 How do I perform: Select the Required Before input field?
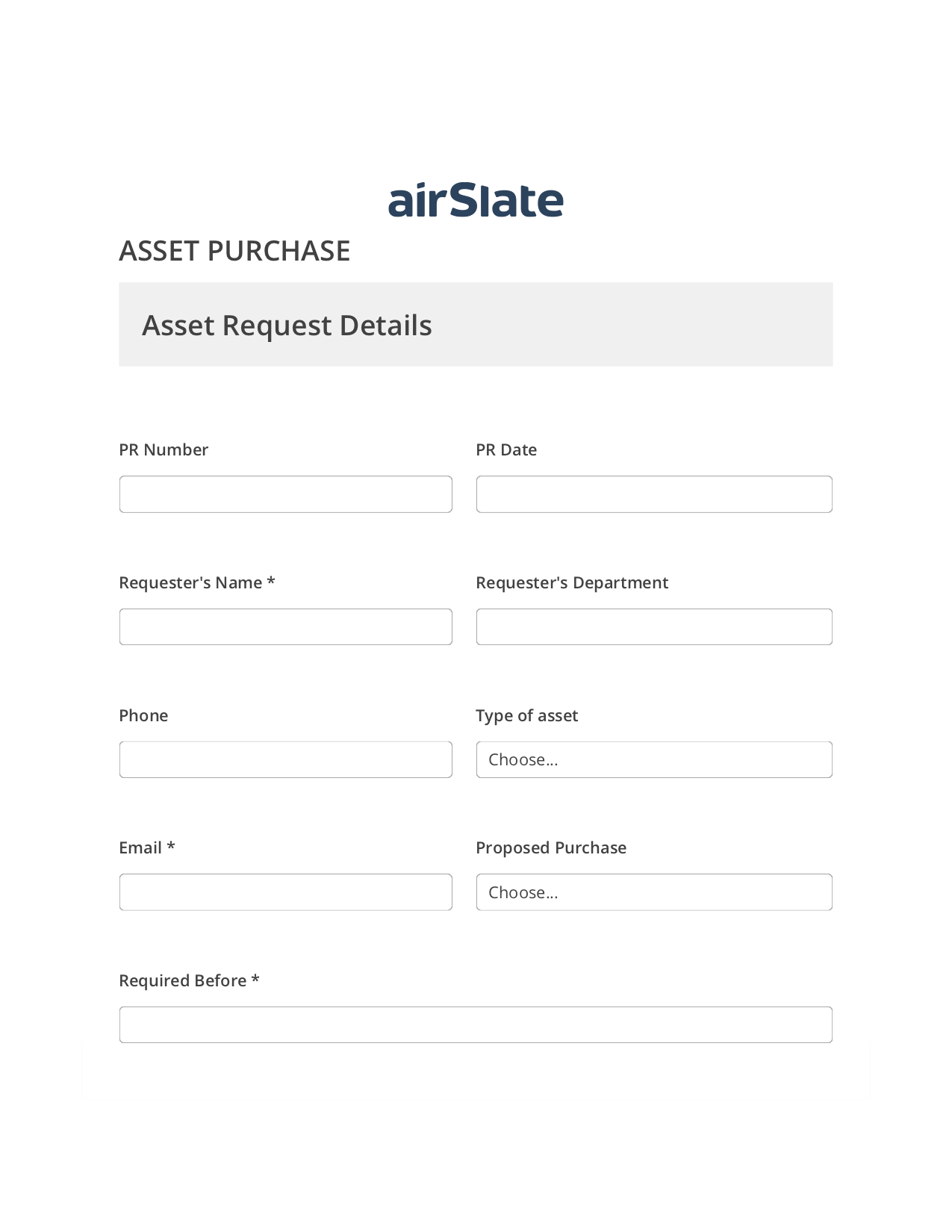476,1025
